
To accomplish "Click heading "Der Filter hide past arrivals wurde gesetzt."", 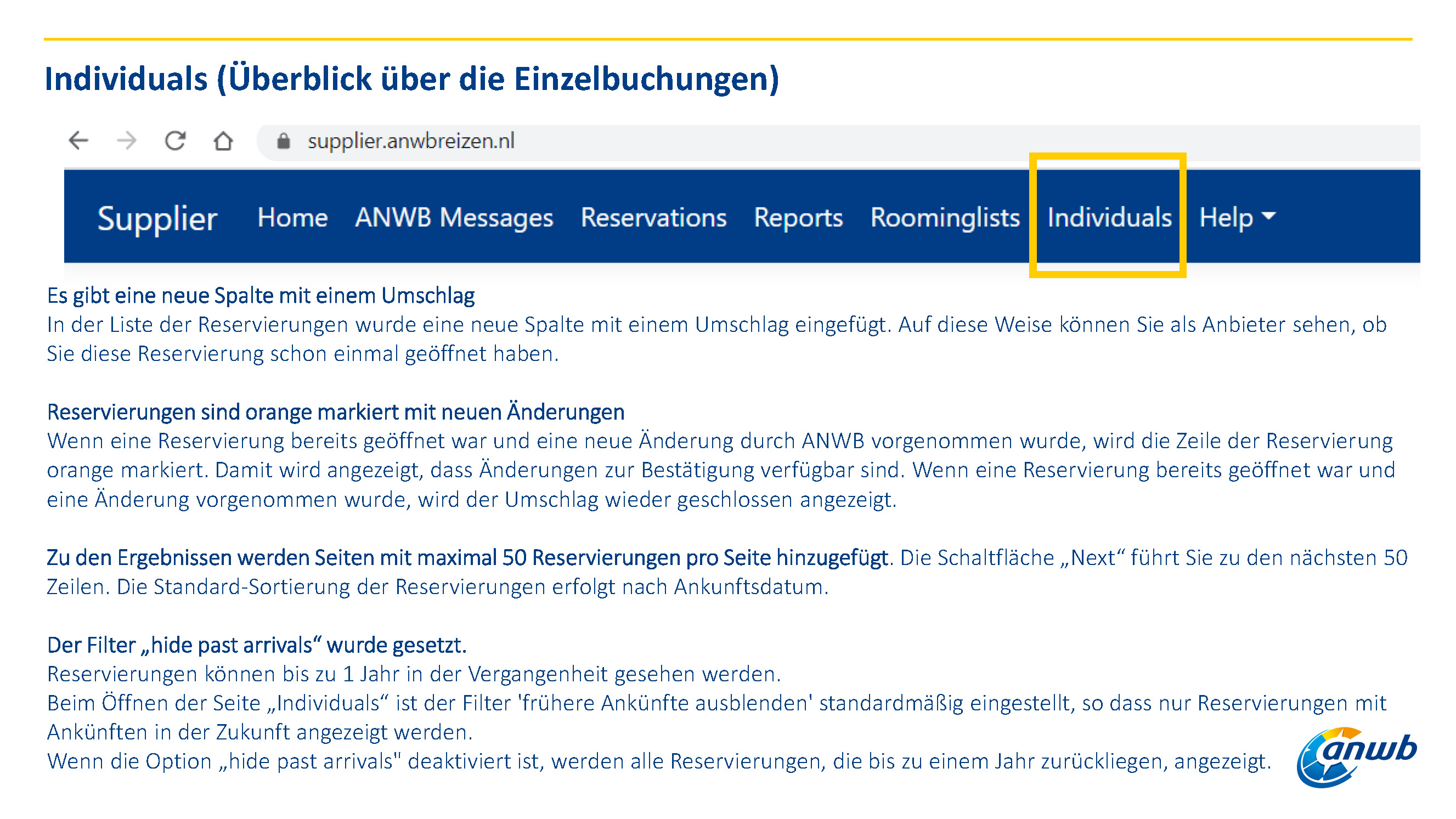I will click(257, 645).
